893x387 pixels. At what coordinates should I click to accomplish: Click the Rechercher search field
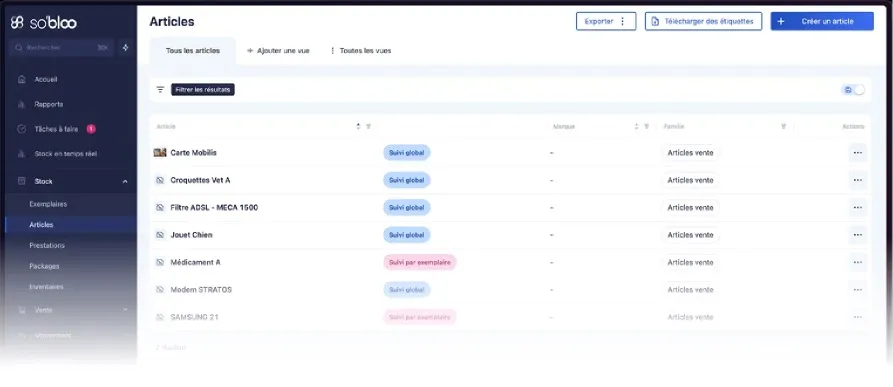coord(62,48)
